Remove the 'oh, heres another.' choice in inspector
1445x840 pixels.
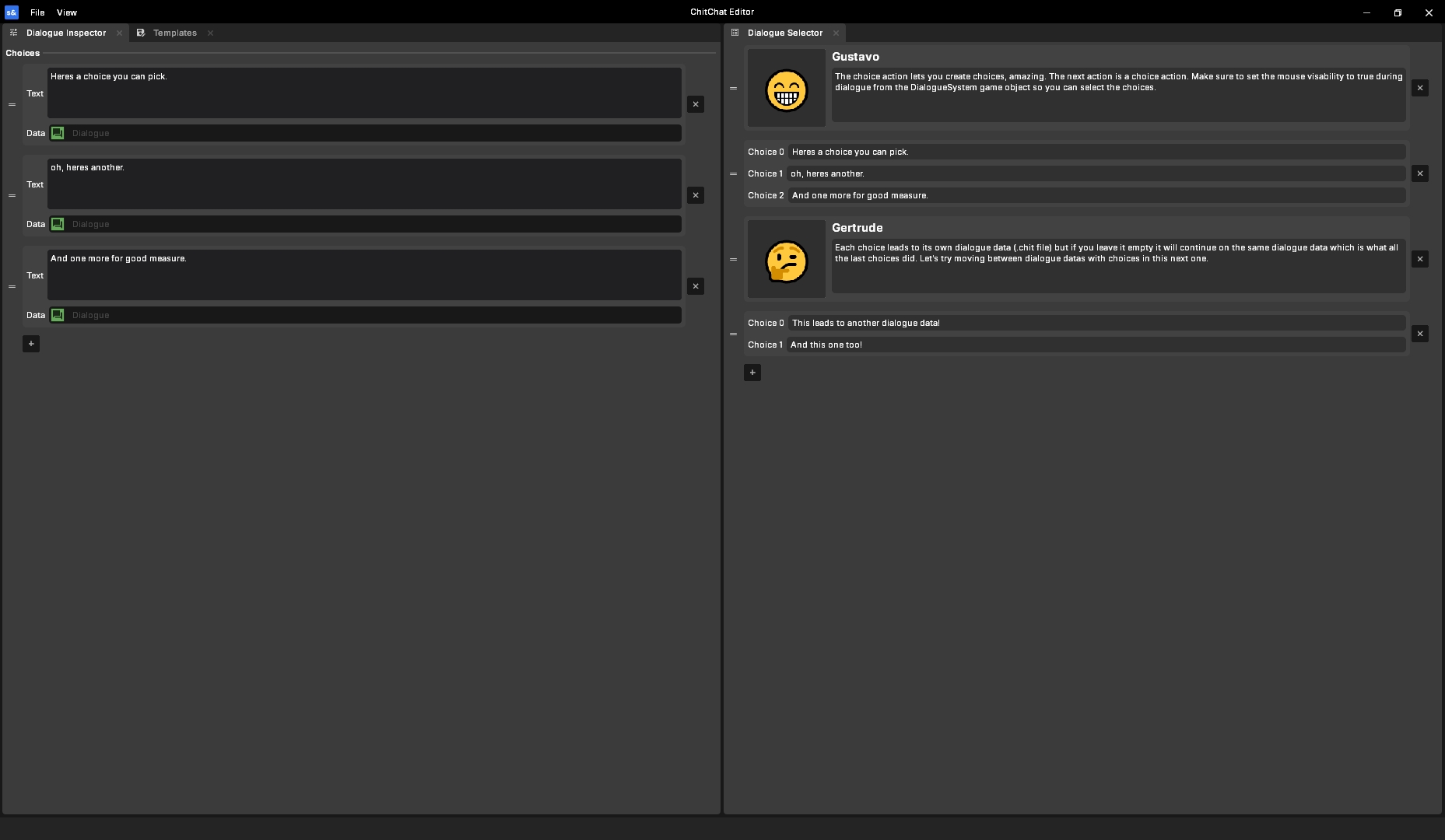[696, 195]
